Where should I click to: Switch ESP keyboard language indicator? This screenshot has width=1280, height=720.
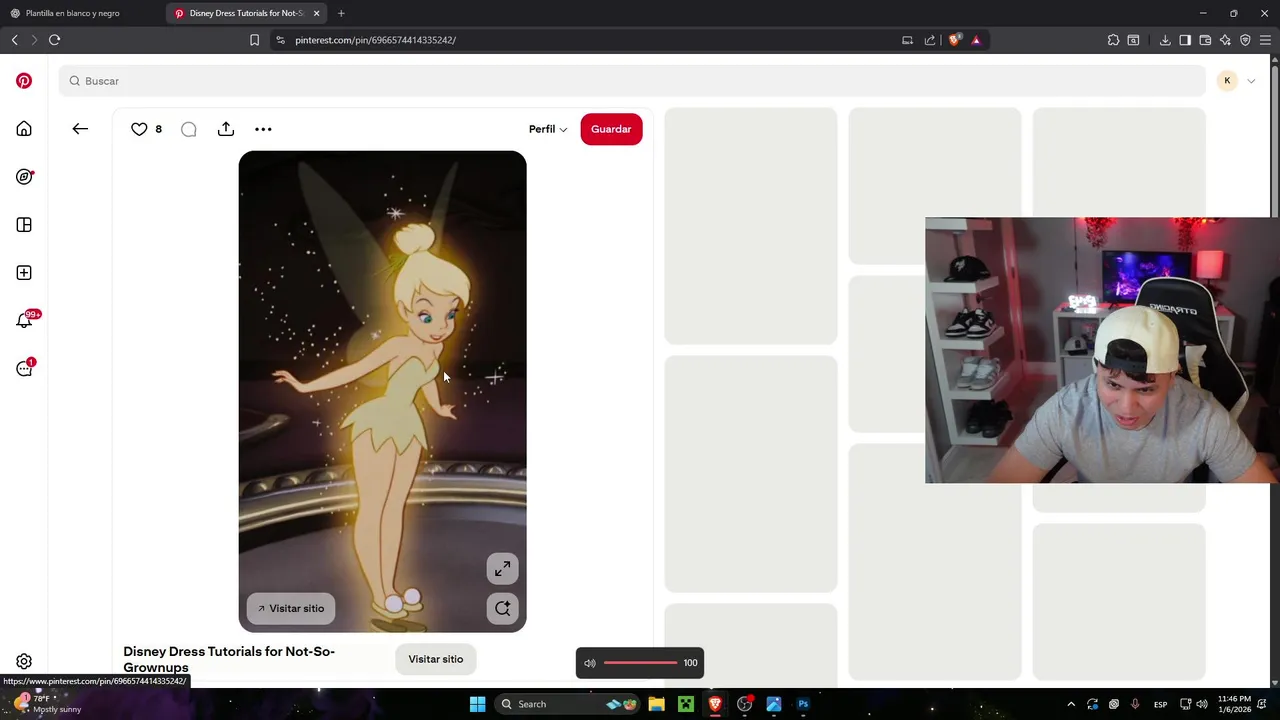pos(1160,704)
